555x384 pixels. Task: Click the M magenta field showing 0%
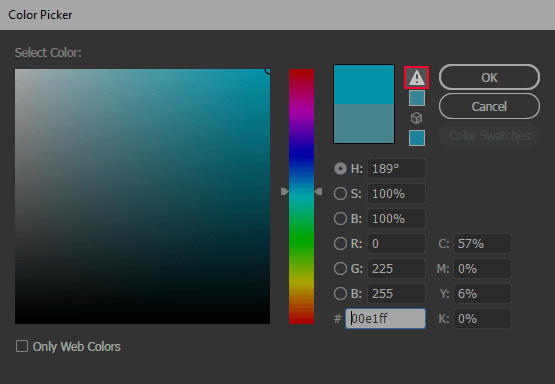point(482,269)
